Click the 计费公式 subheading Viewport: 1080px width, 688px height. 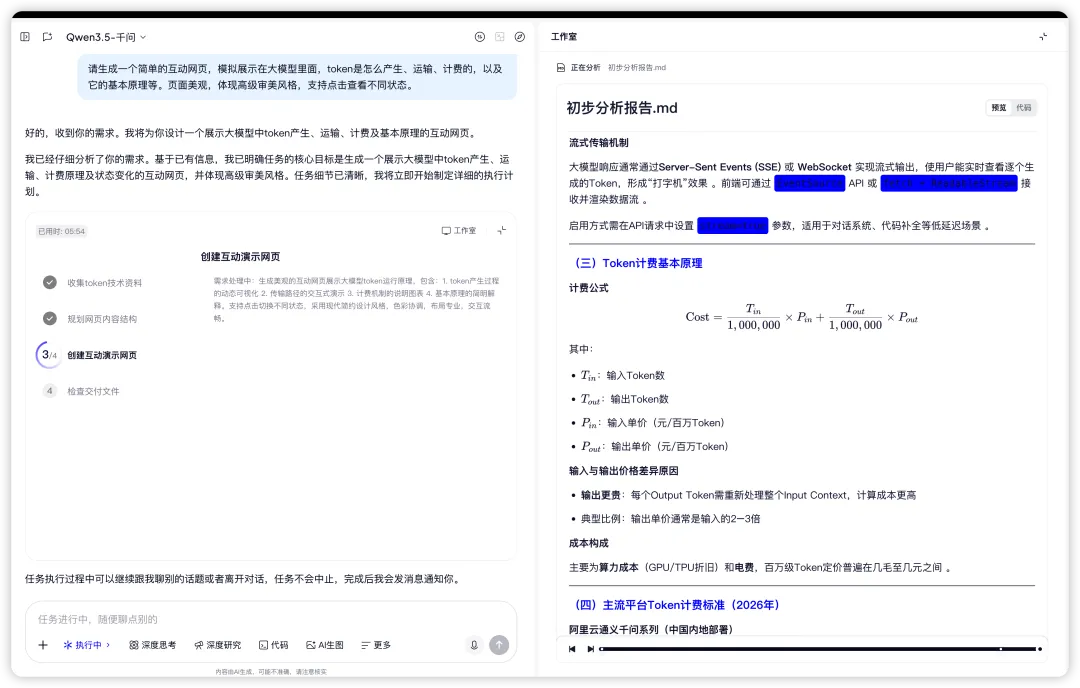click(x=589, y=288)
